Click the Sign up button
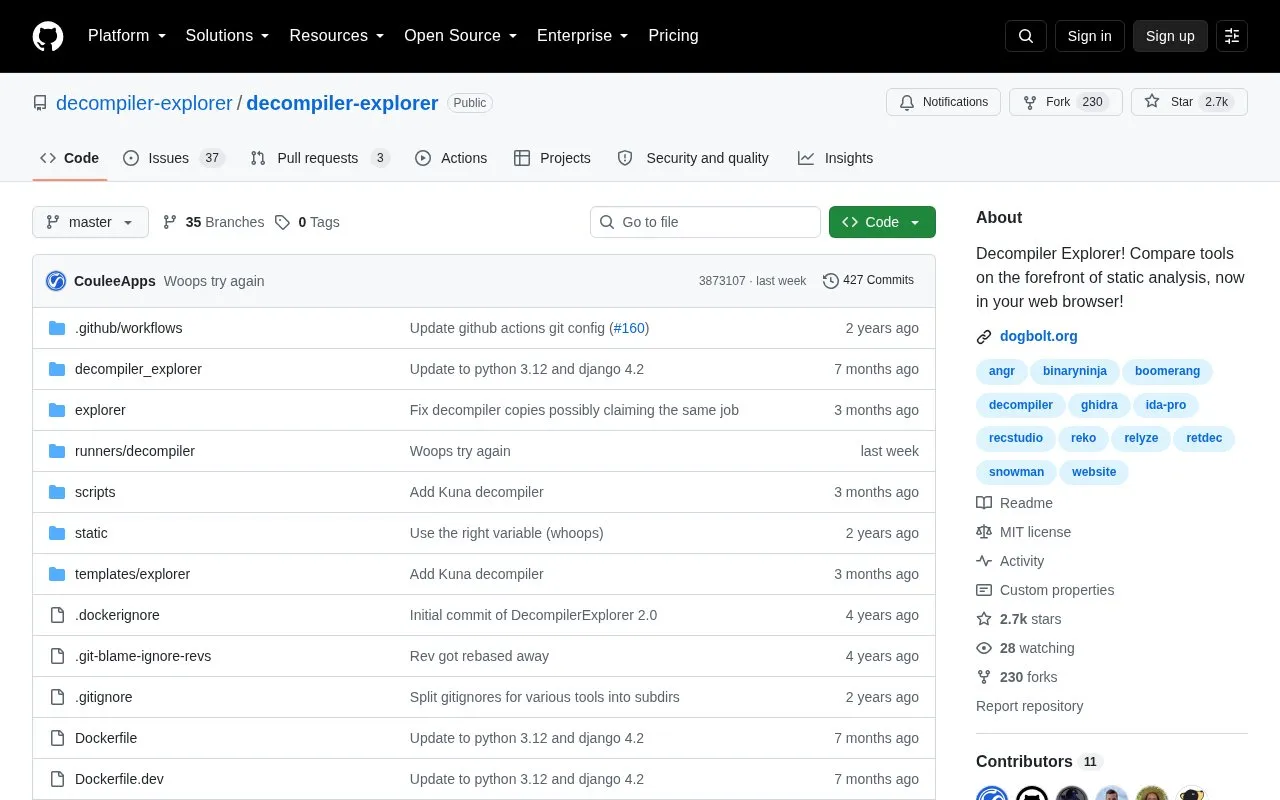1280x800 pixels. click(x=1170, y=36)
